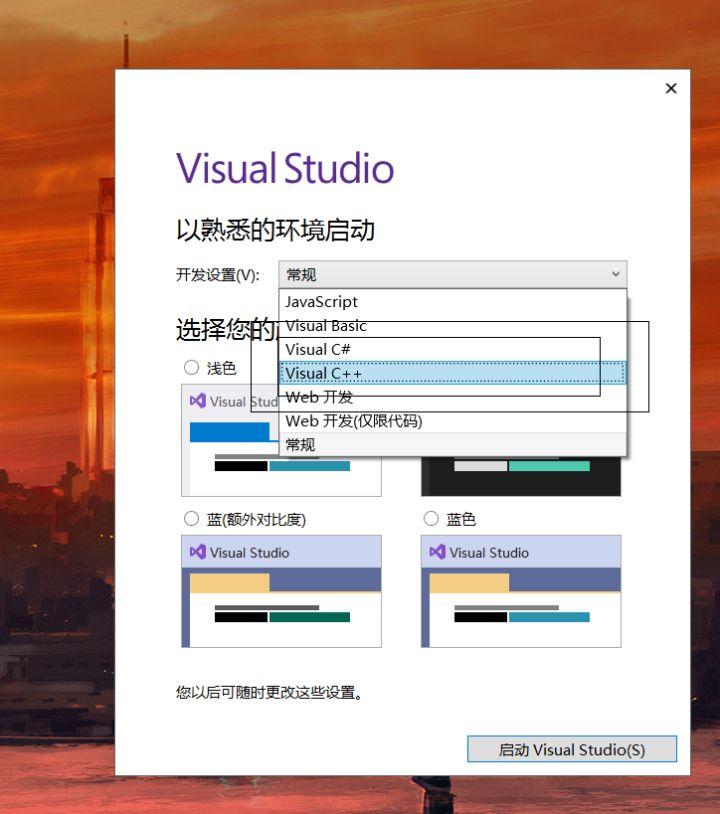
Task: Click the dark theme preview thumbnail
Action: (521, 477)
